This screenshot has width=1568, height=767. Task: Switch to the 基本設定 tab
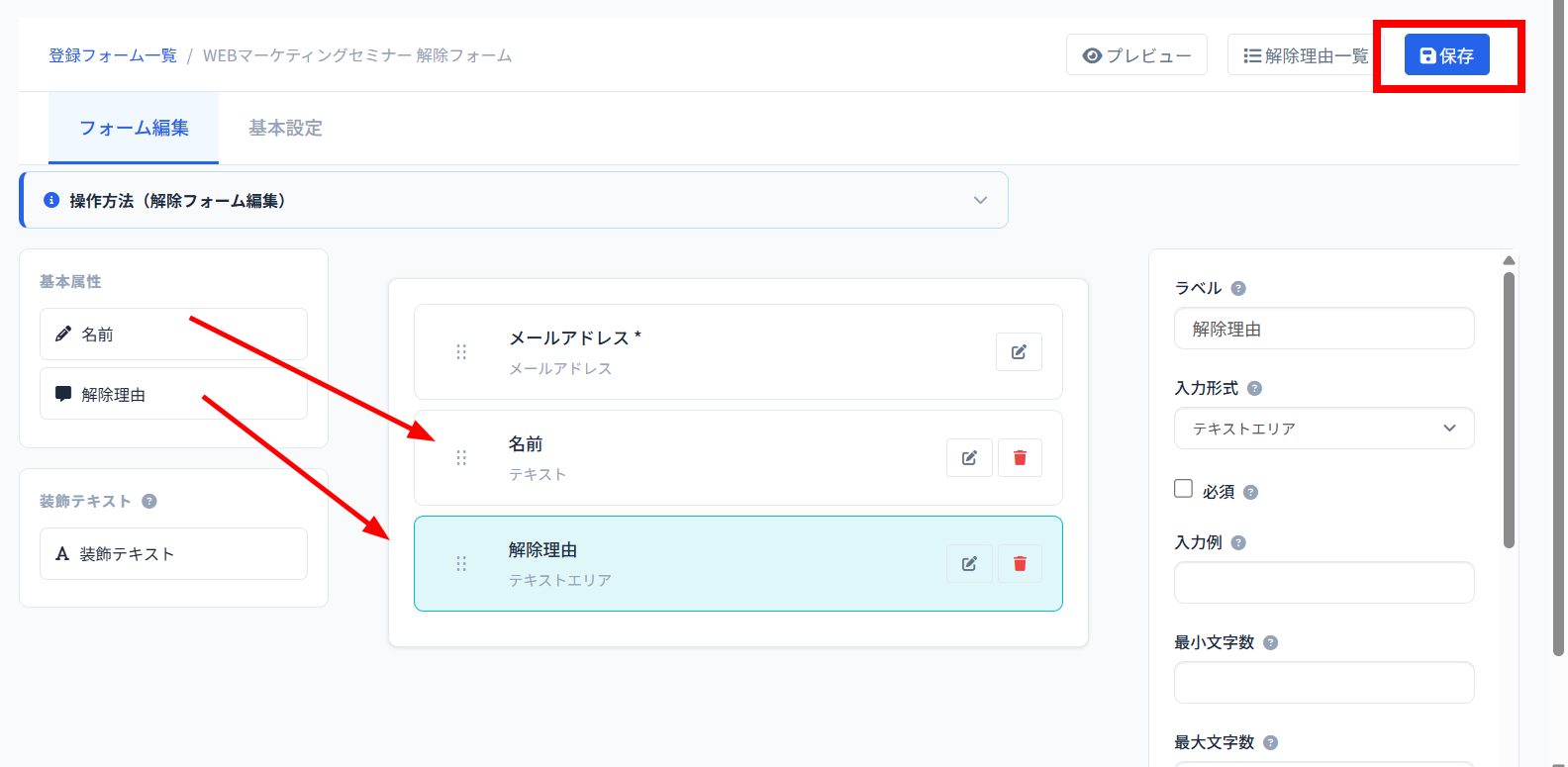click(285, 129)
